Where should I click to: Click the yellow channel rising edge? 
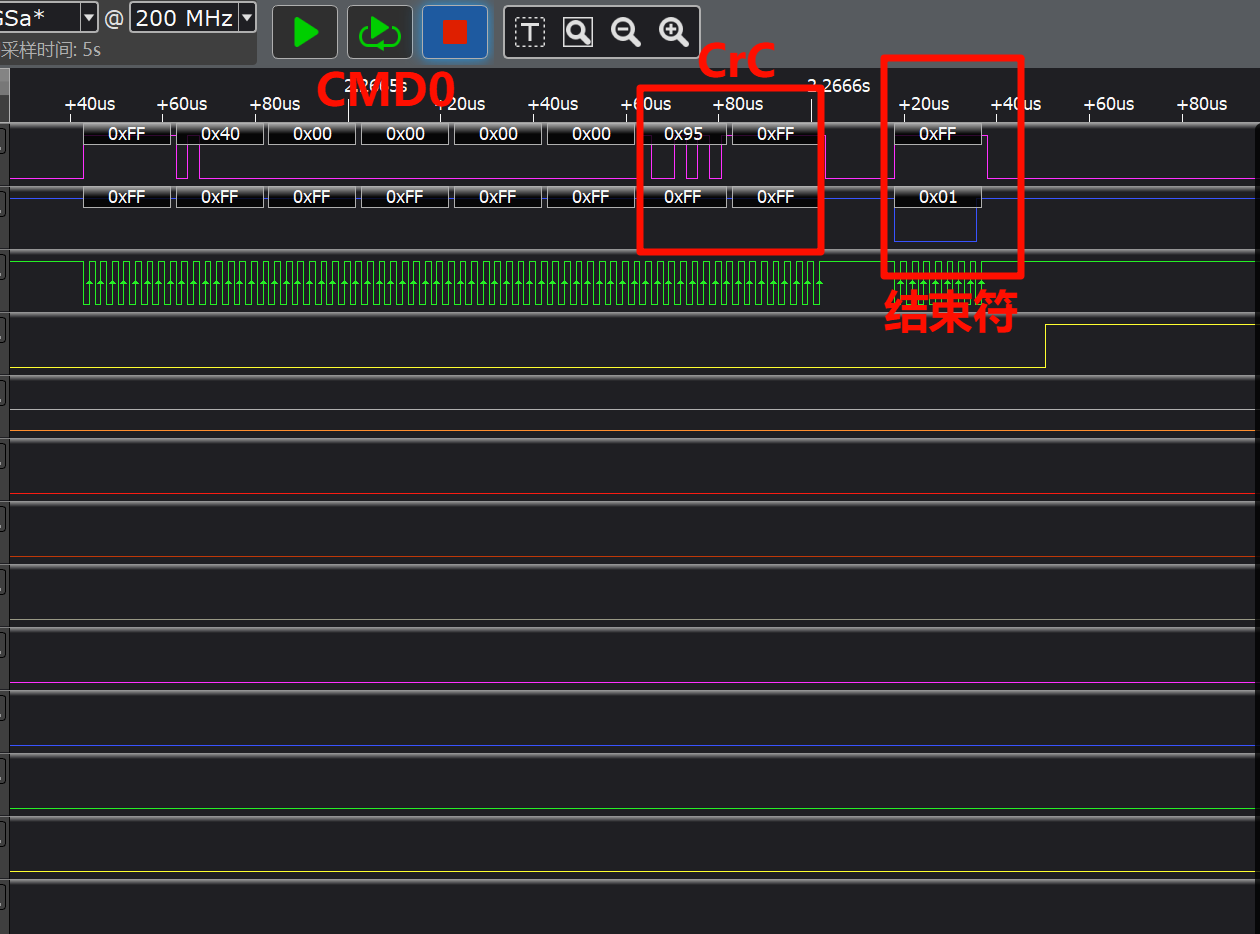pyautogui.click(x=1046, y=345)
